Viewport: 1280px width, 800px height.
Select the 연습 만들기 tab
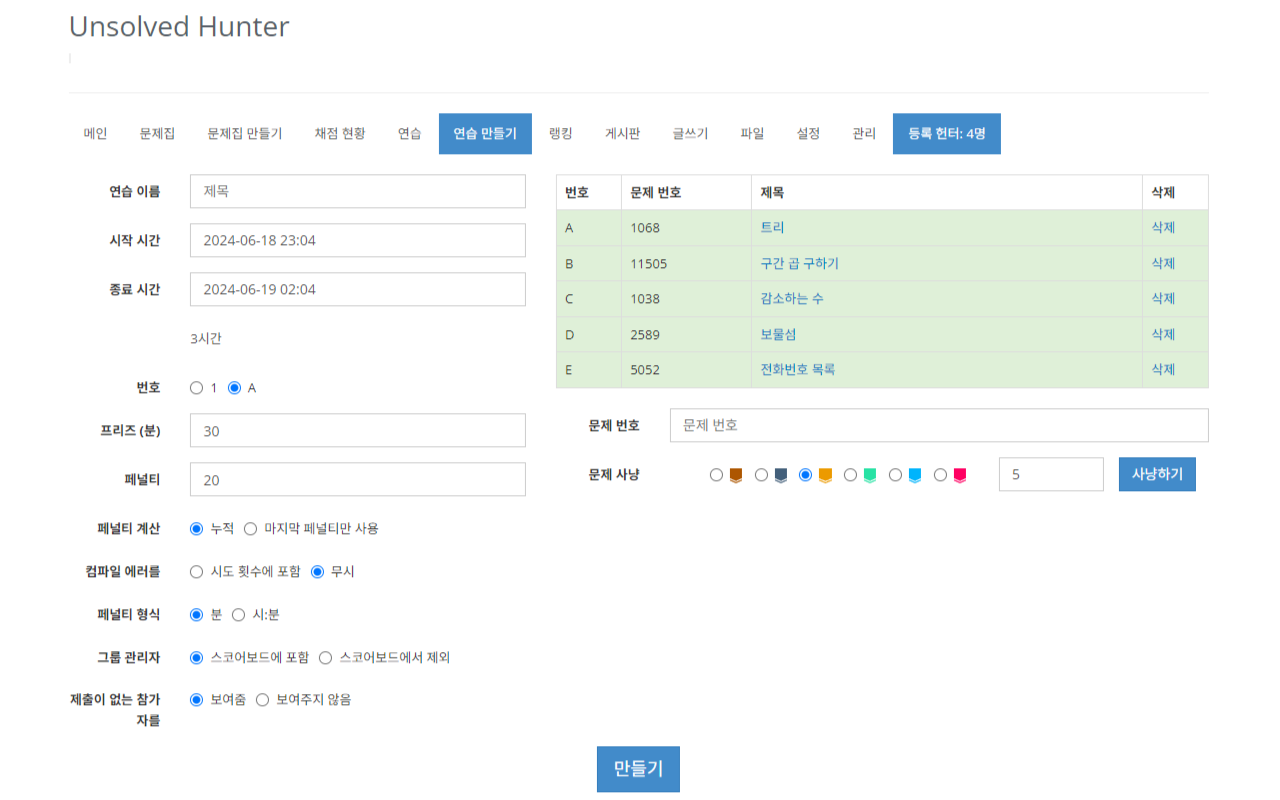tap(485, 133)
